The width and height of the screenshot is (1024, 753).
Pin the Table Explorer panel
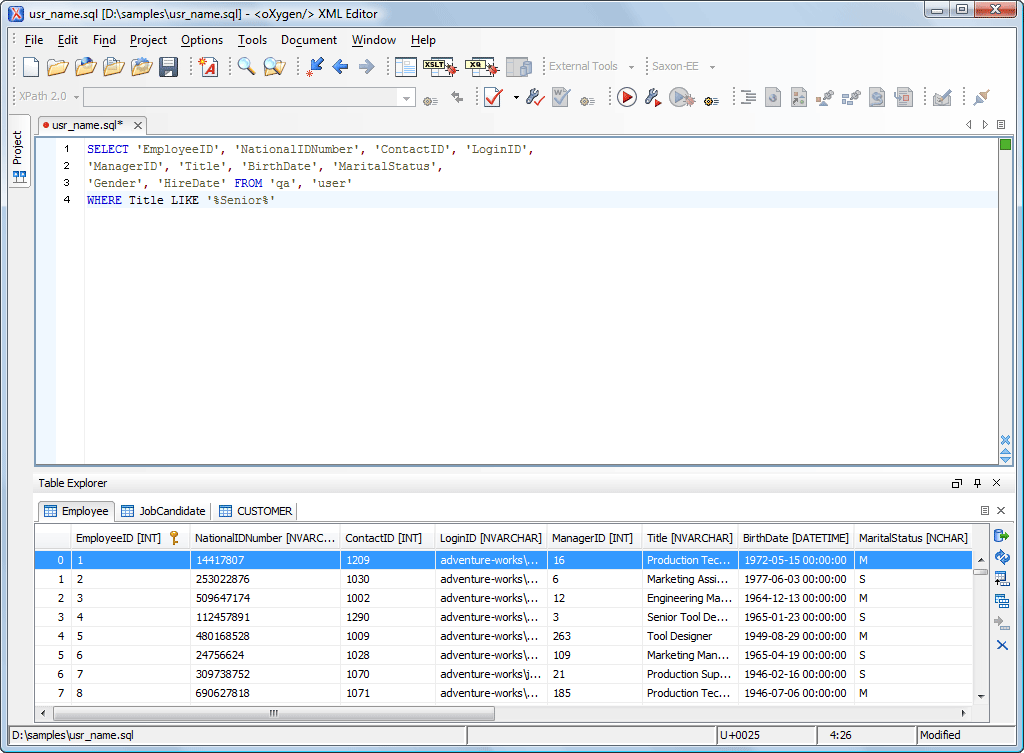click(978, 483)
